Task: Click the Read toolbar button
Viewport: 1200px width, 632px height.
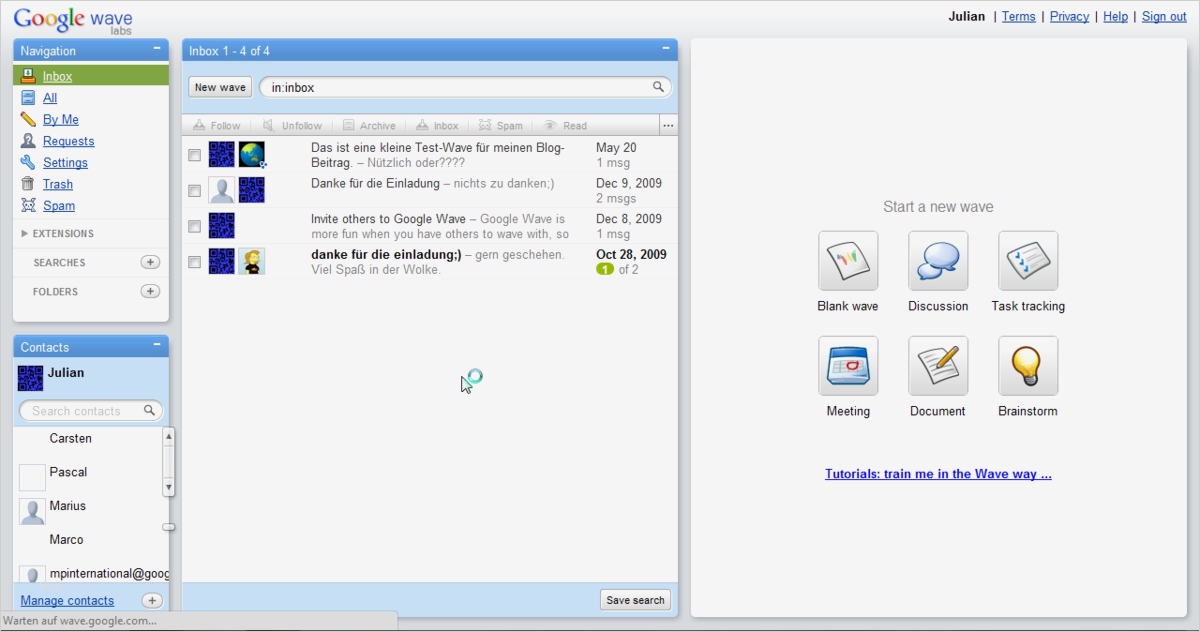Action: (565, 126)
